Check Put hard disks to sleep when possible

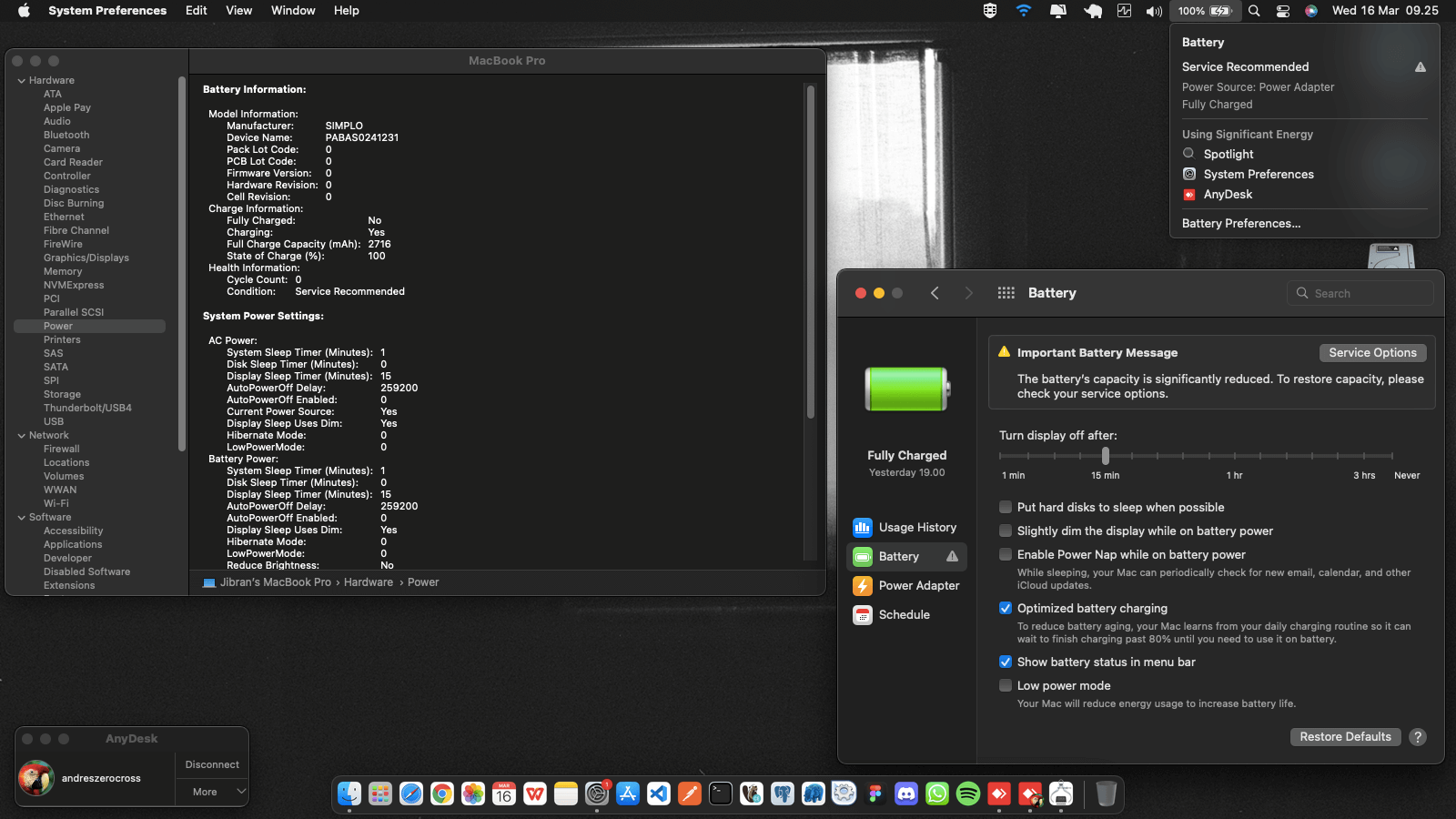tap(1006, 508)
